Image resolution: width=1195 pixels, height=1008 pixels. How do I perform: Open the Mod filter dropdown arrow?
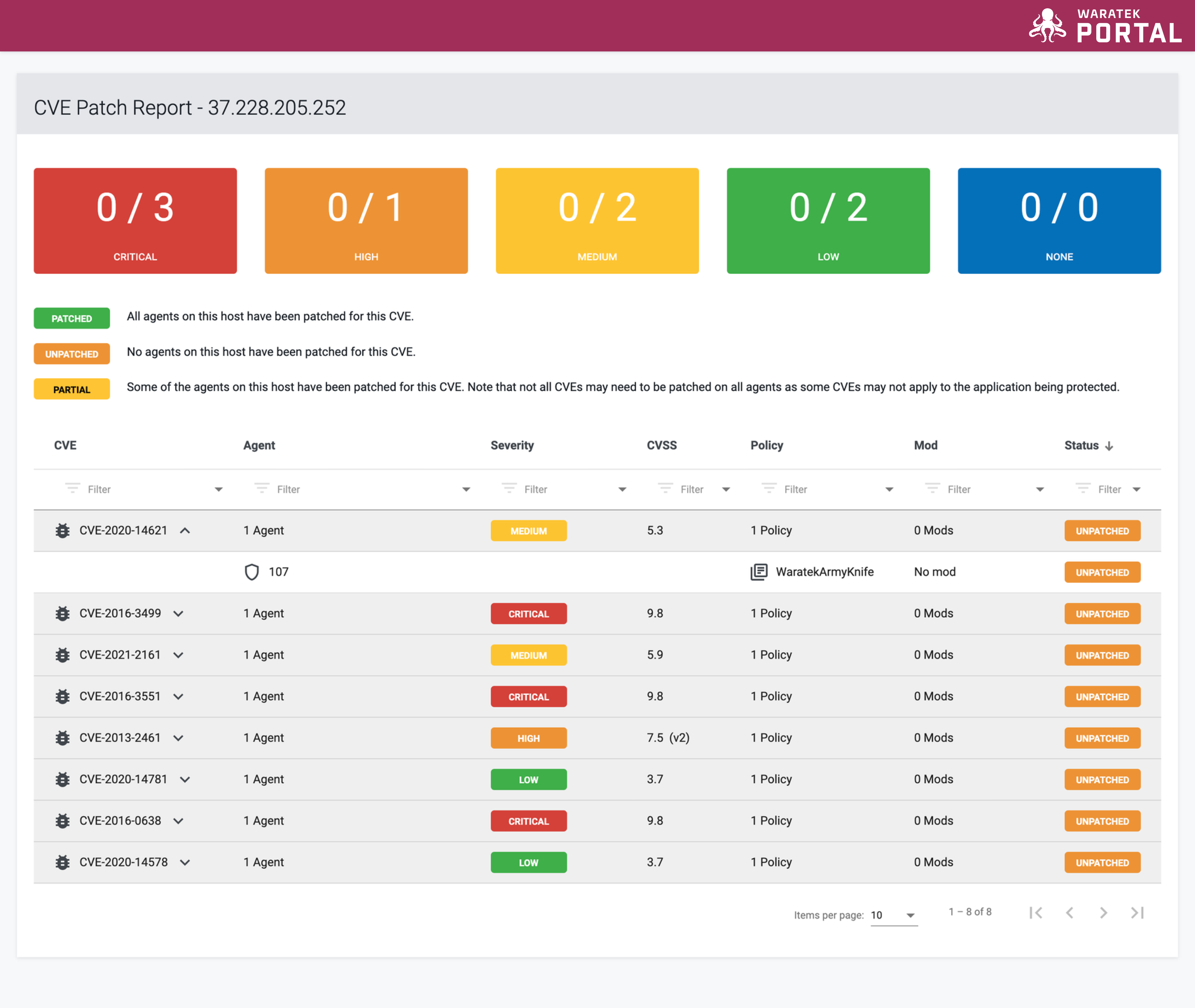(x=1040, y=490)
